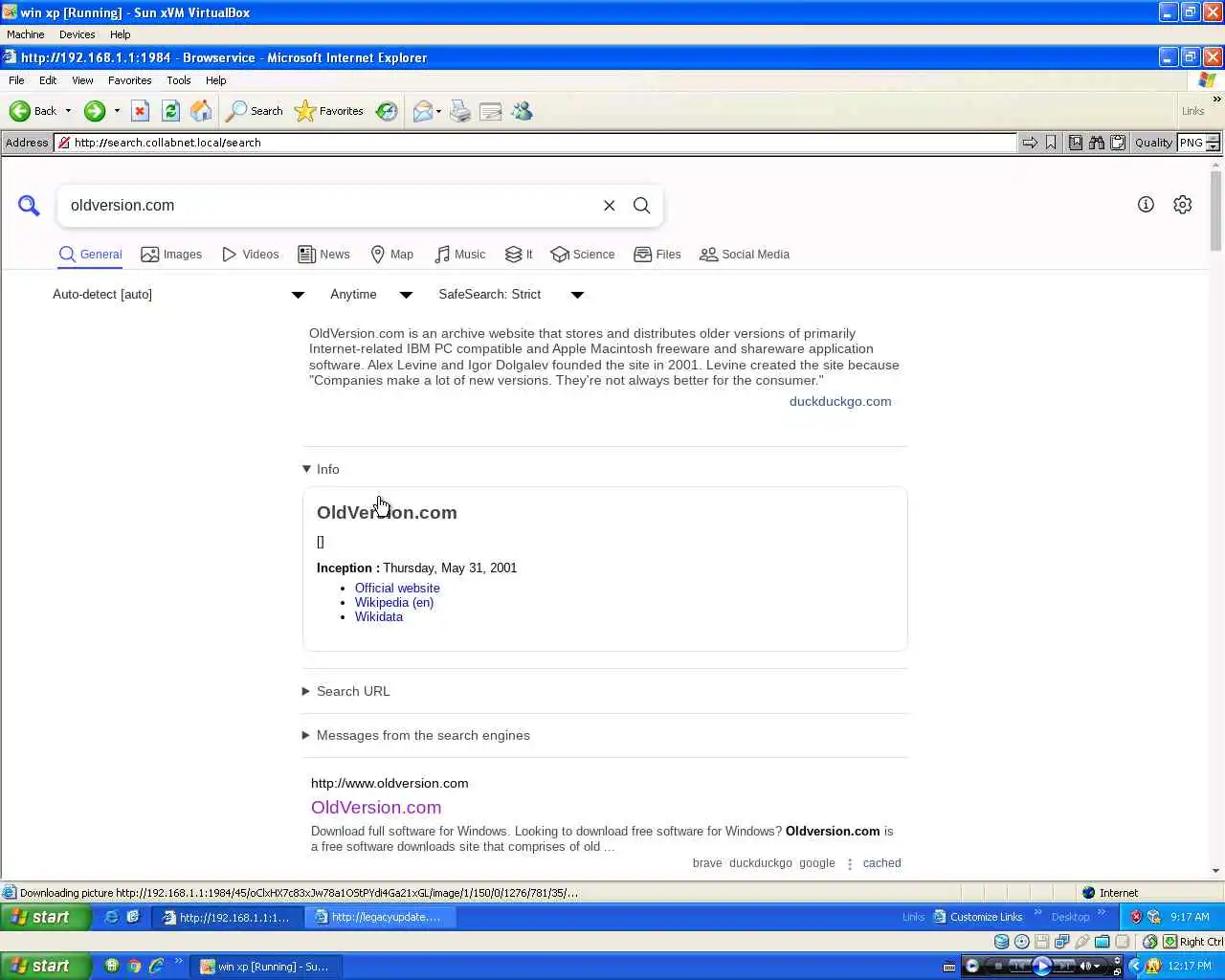1225x980 pixels.
Task: Open the Anytime time range dropdown
Action: click(x=371, y=295)
